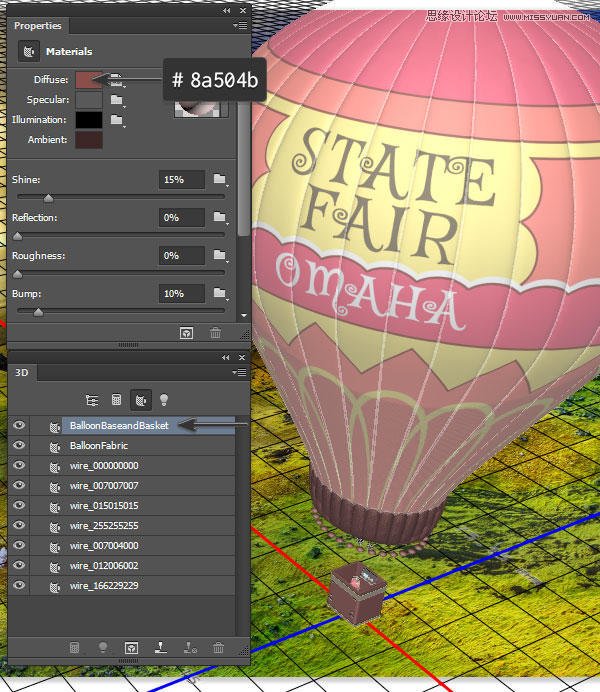Hide BalloonFabric material visibility eye
The height and width of the screenshot is (692, 600).
click(x=19, y=445)
